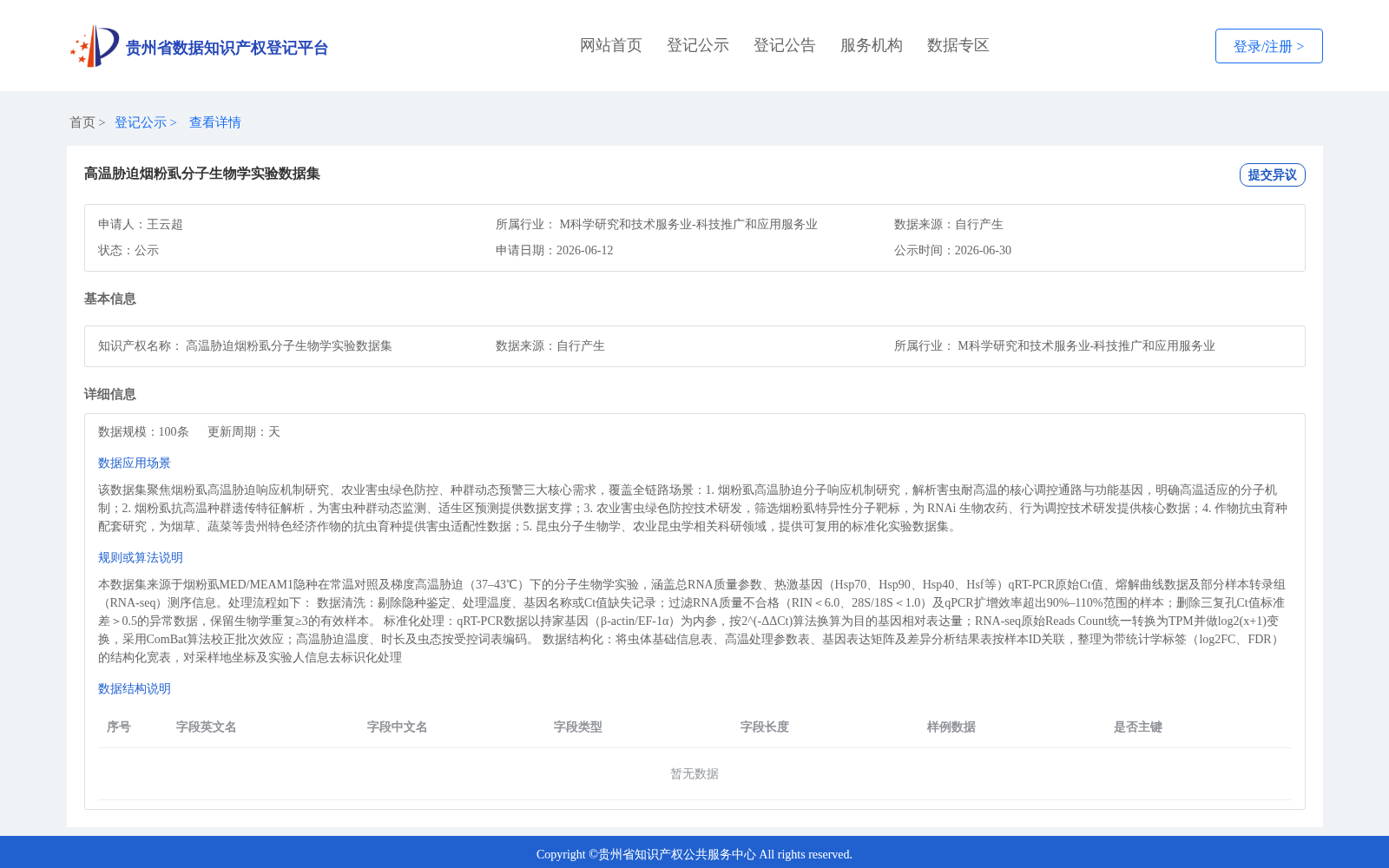
Task: Click the 申请人：王云超 text
Action: (x=141, y=224)
